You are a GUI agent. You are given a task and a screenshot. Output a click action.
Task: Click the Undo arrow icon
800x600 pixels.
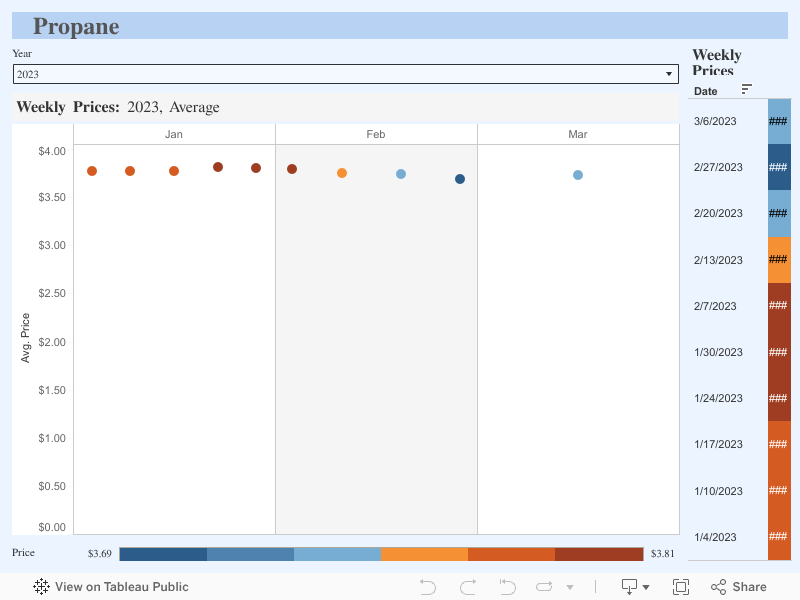pyautogui.click(x=428, y=587)
